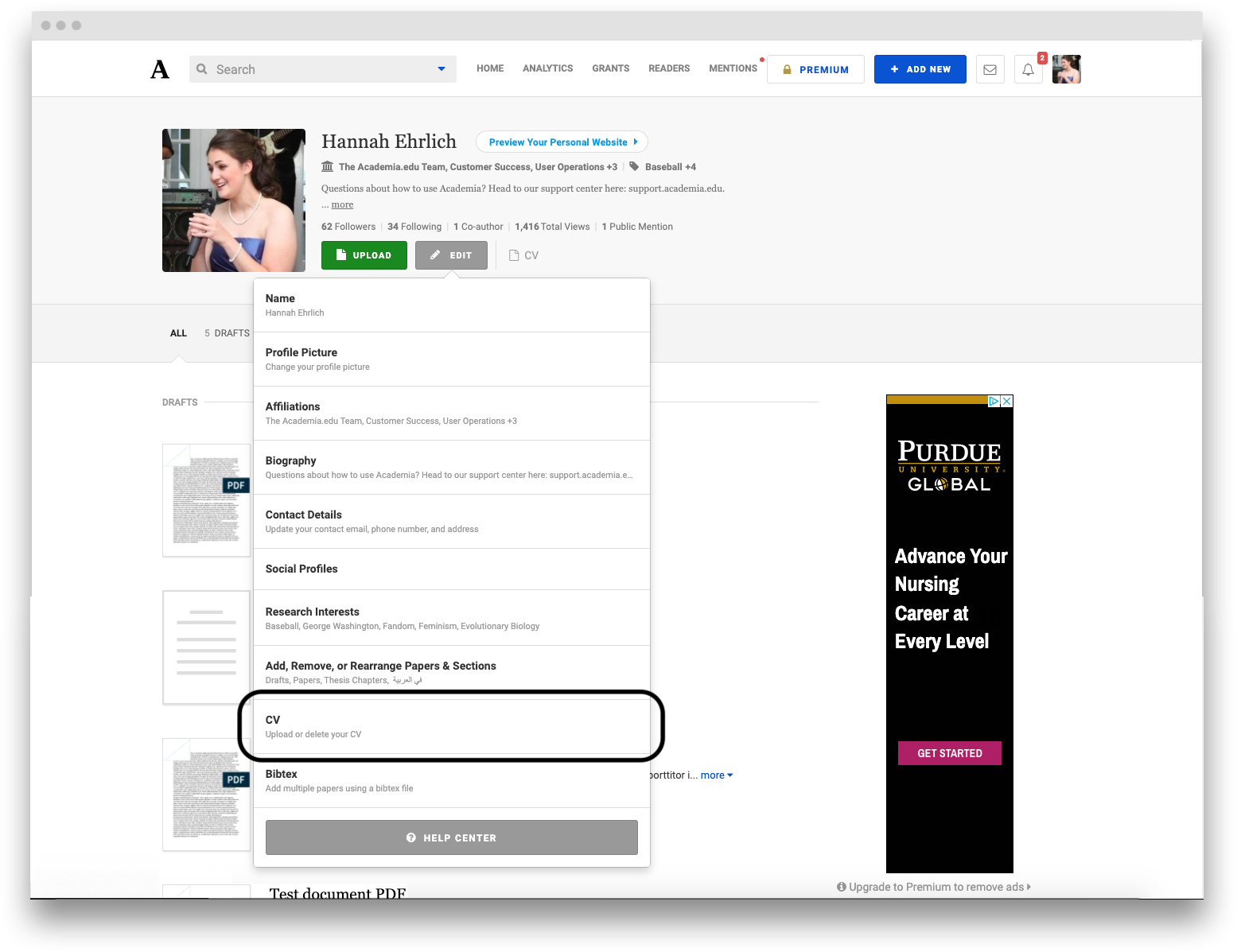The height and width of the screenshot is (952, 1237).
Task: Choose Contact Details in the edit menu
Action: coord(452,522)
